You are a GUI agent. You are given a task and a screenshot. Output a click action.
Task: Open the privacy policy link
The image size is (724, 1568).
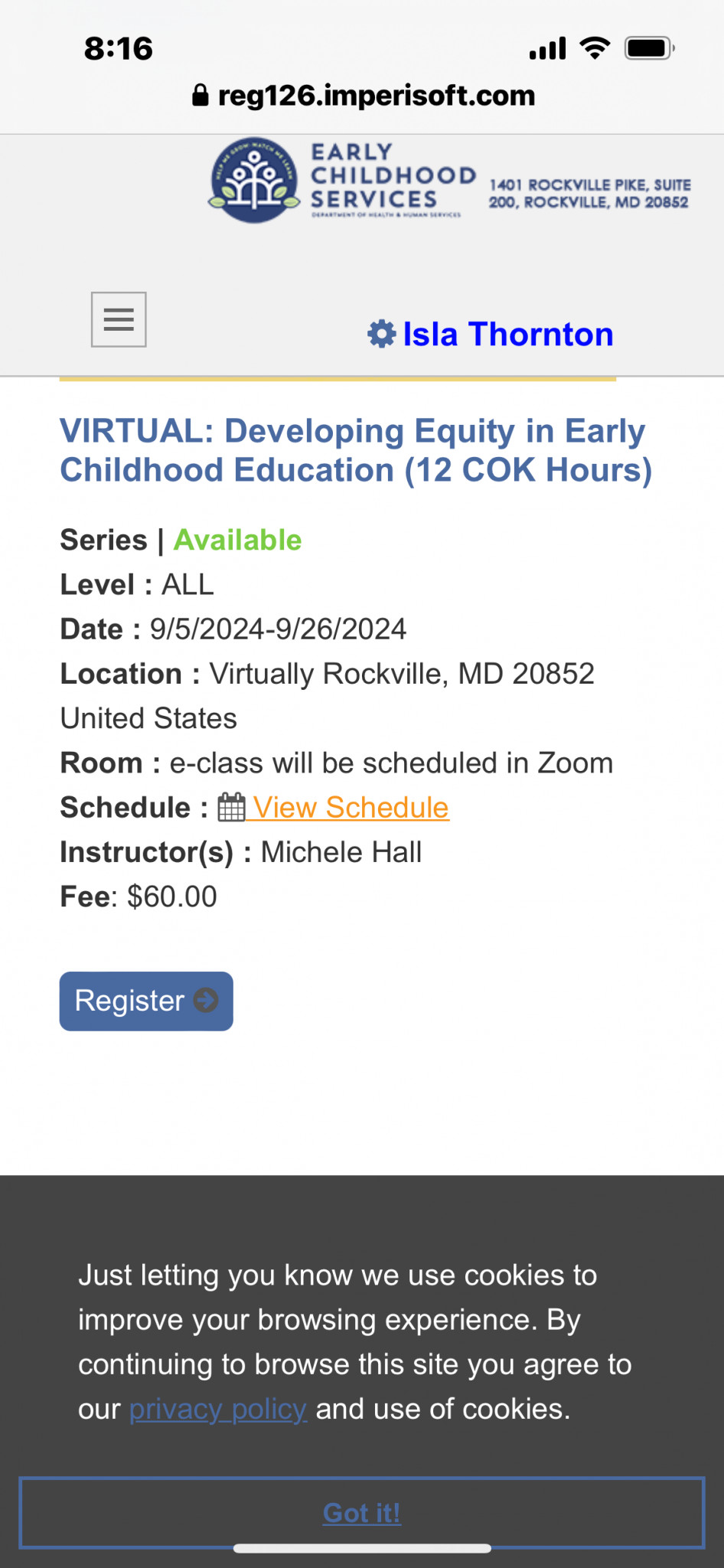click(x=218, y=1409)
